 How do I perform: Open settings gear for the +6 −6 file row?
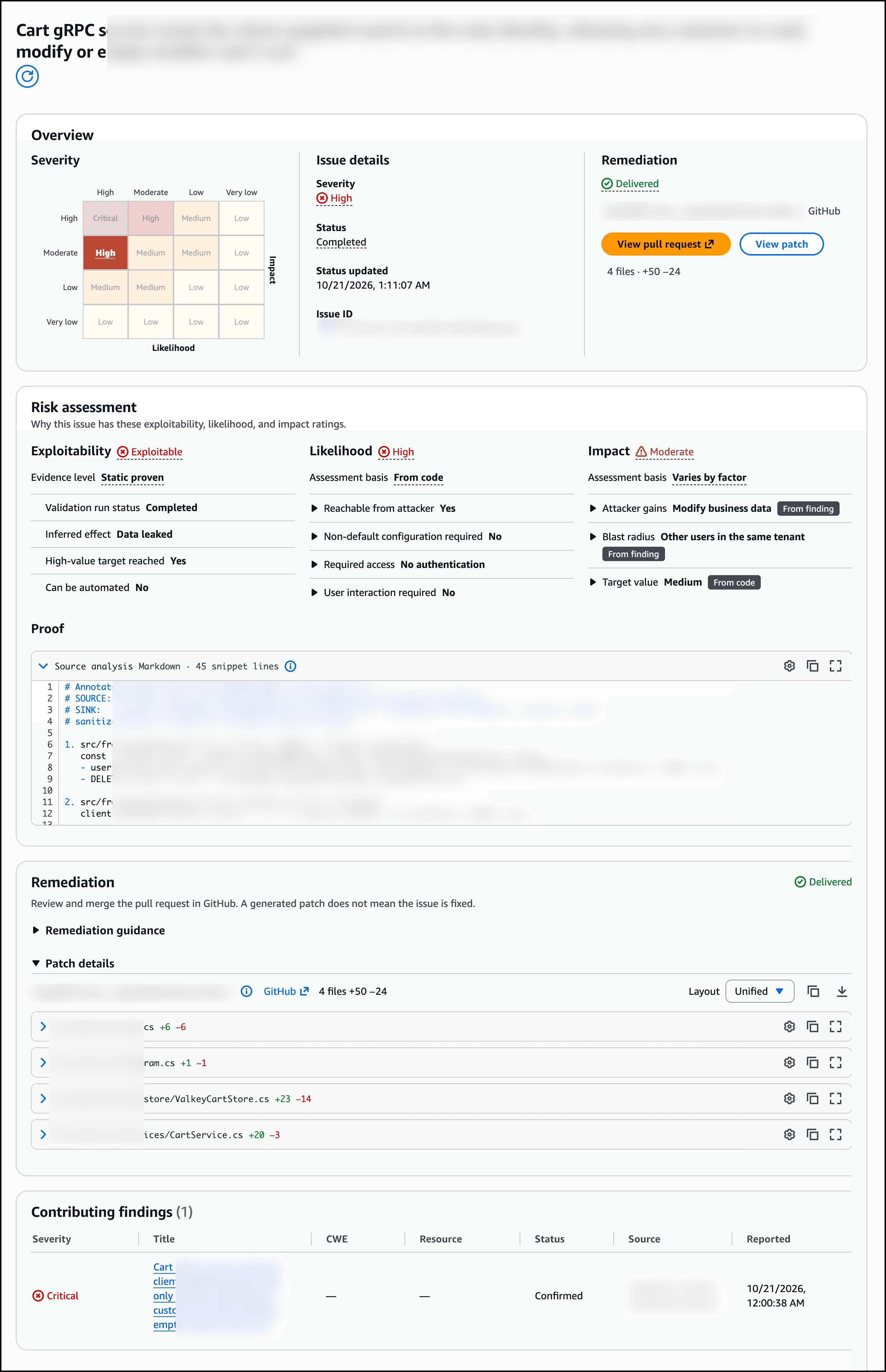point(789,1026)
